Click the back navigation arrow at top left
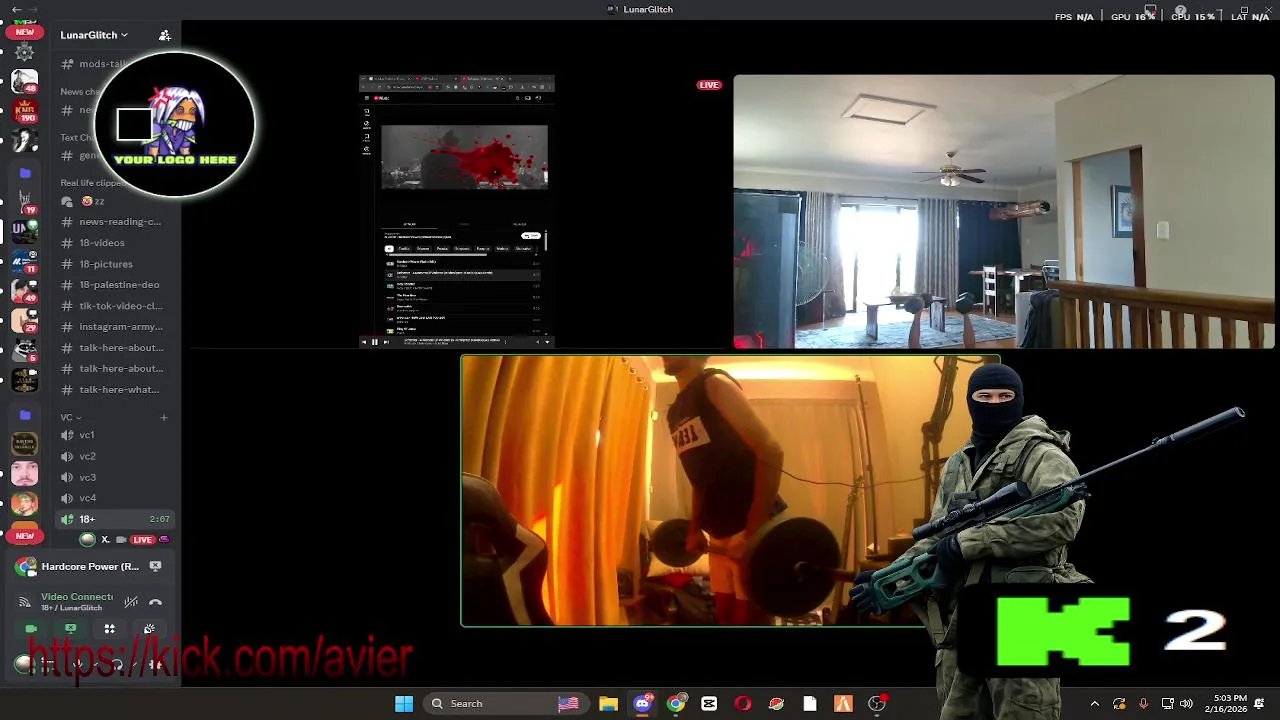The height and width of the screenshot is (720, 1280). [x=16, y=9]
